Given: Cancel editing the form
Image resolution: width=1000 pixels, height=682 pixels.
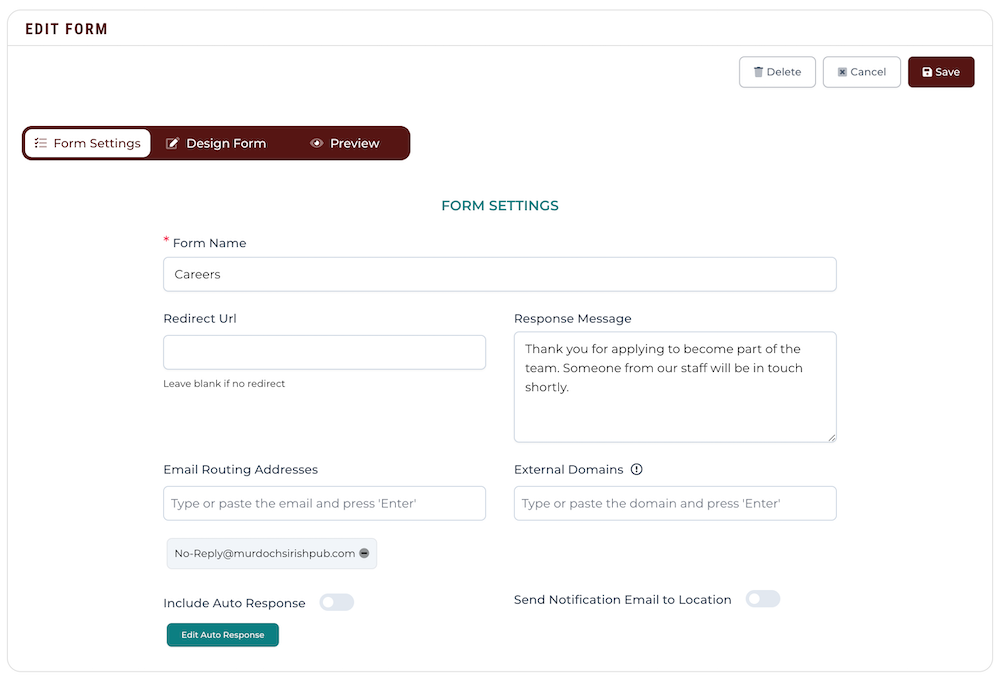Looking at the screenshot, I should pyautogui.click(x=861, y=72).
